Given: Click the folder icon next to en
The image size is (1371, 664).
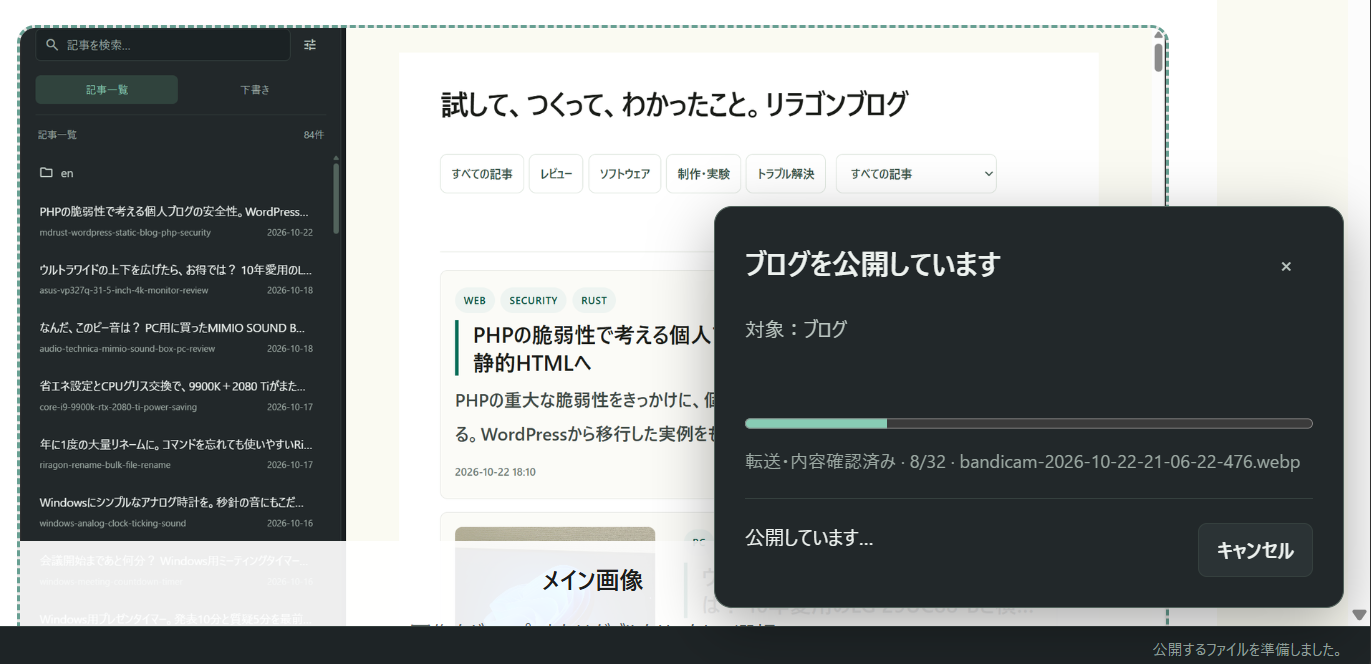Looking at the screenshot, I should [x=46, y=173].
